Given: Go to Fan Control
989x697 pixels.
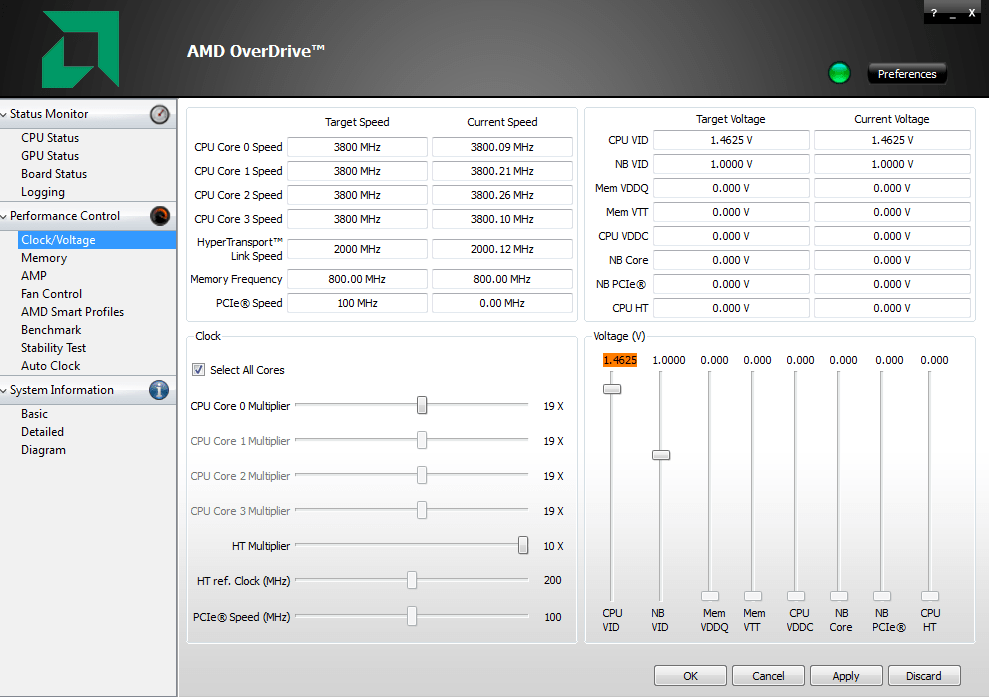Looking at the screenshot, I should [x=51, y=294].
